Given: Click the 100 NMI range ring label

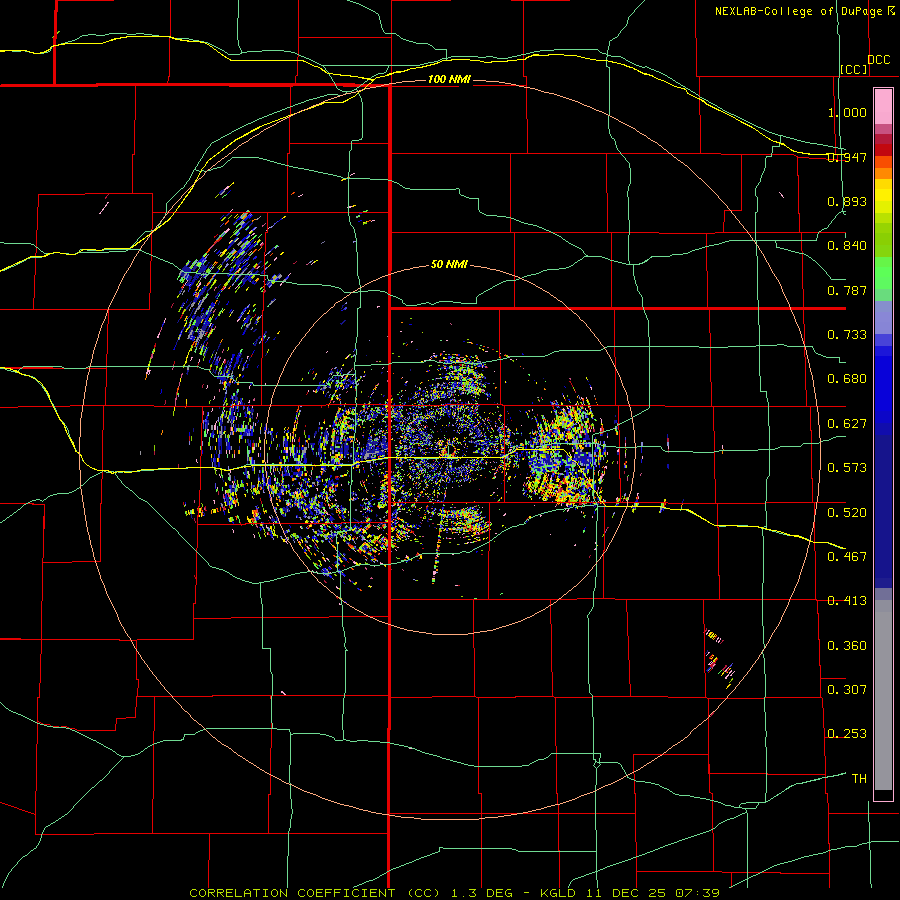Looking at the screenshot, I should 449,79.
